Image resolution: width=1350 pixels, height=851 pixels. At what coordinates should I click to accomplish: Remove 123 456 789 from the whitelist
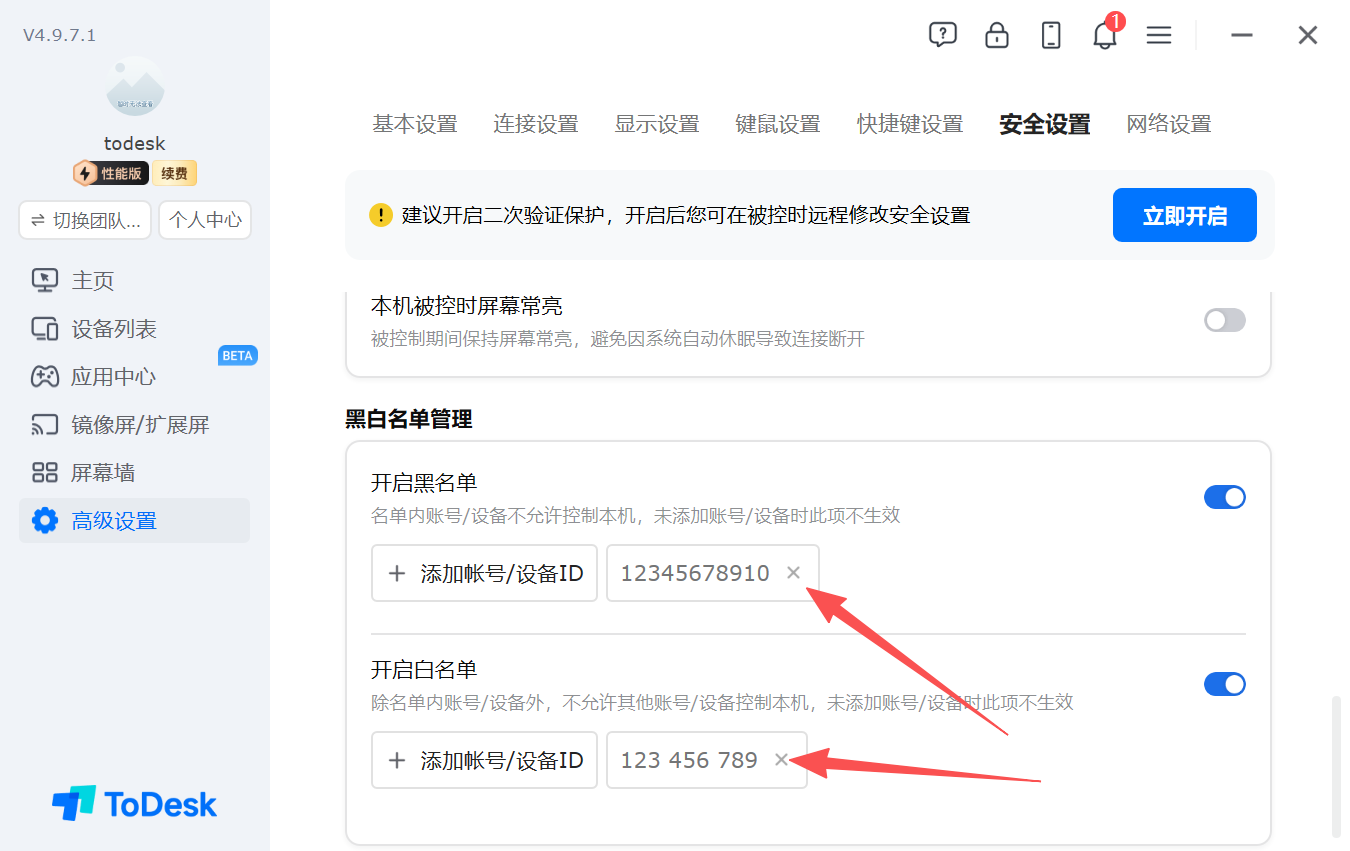[x=781, y=760]
